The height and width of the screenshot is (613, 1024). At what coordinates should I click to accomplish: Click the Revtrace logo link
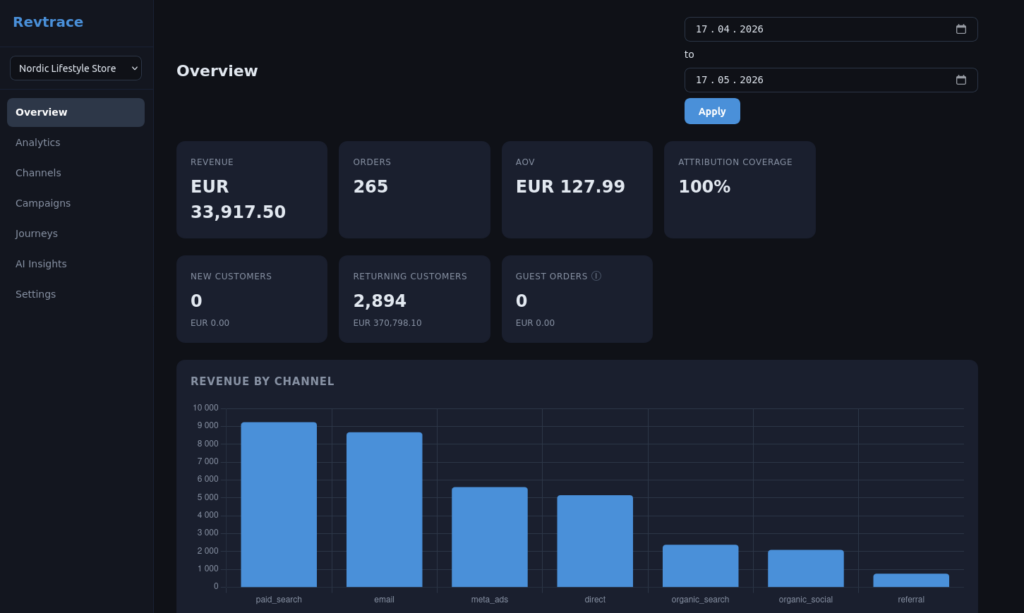pos(48,22)
